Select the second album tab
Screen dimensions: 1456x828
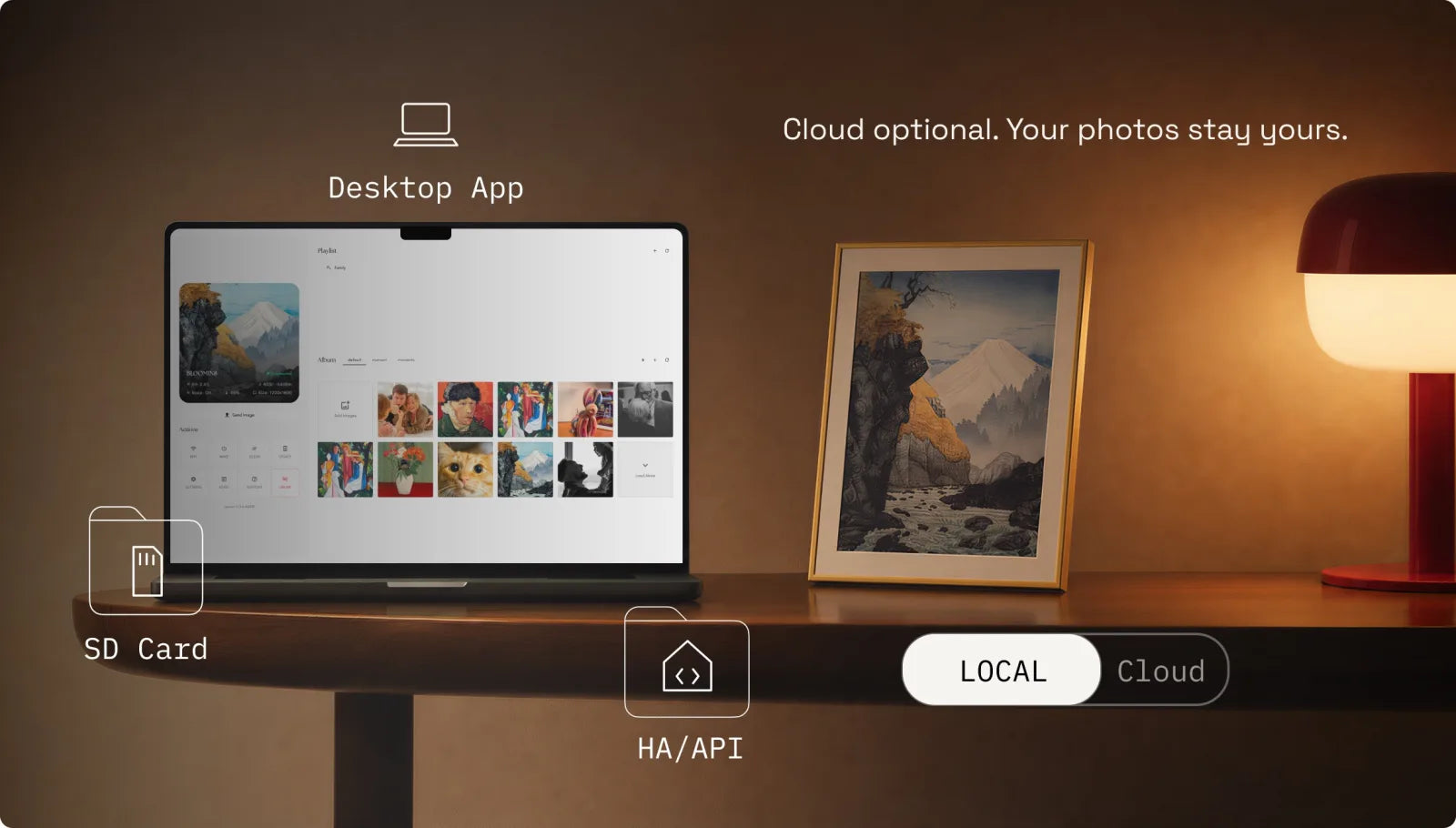click(379, 360)
